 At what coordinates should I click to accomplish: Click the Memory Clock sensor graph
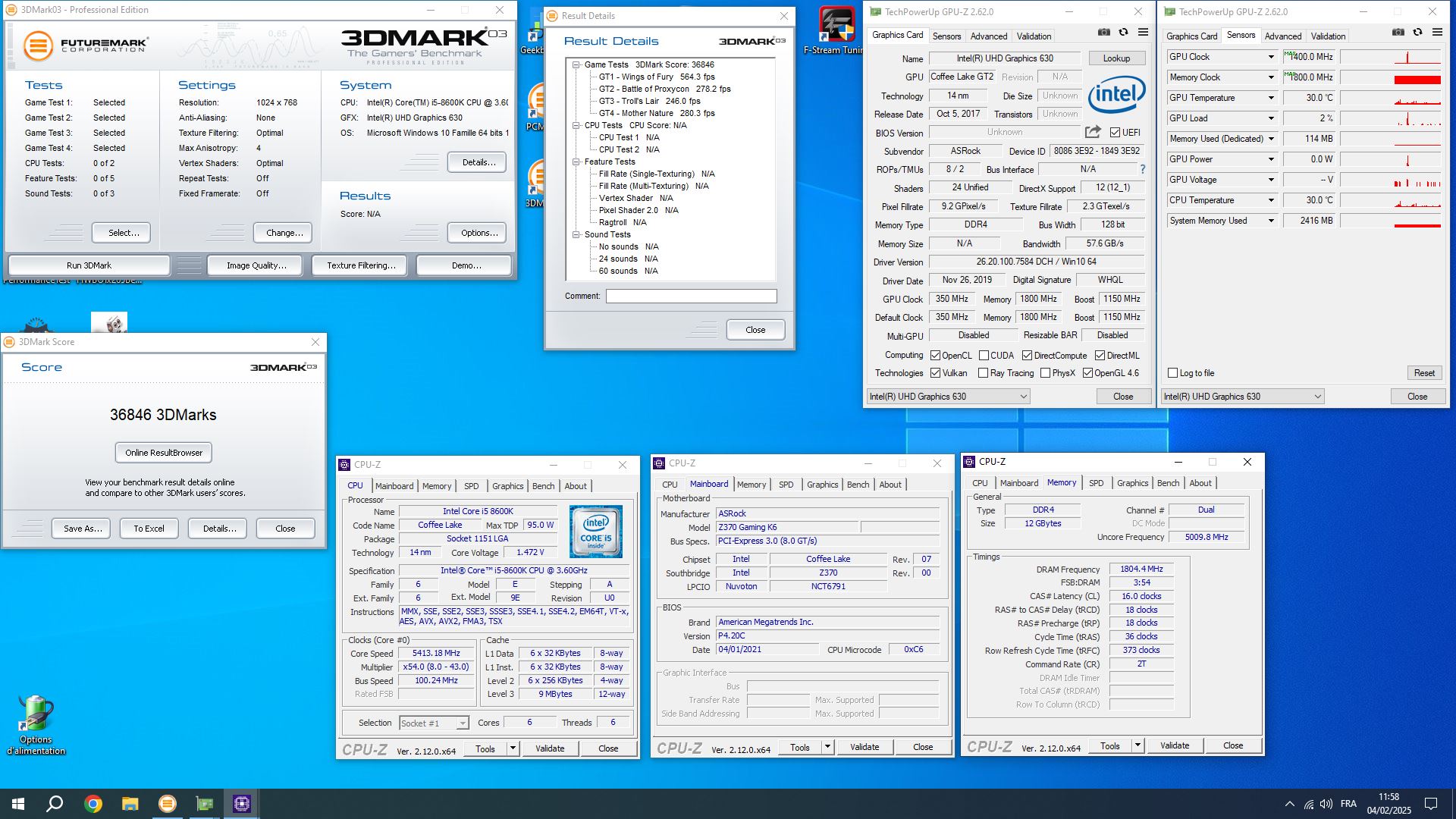coord(1391,77)
